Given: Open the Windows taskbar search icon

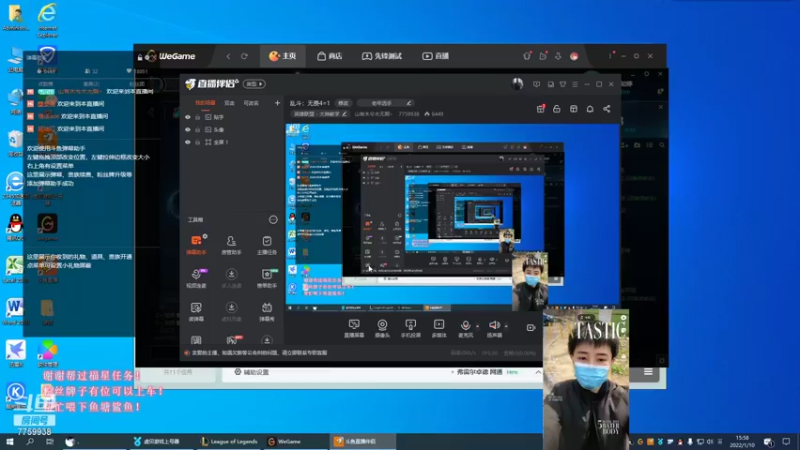Looking at the screenshot, I should [x=30, y=442].
